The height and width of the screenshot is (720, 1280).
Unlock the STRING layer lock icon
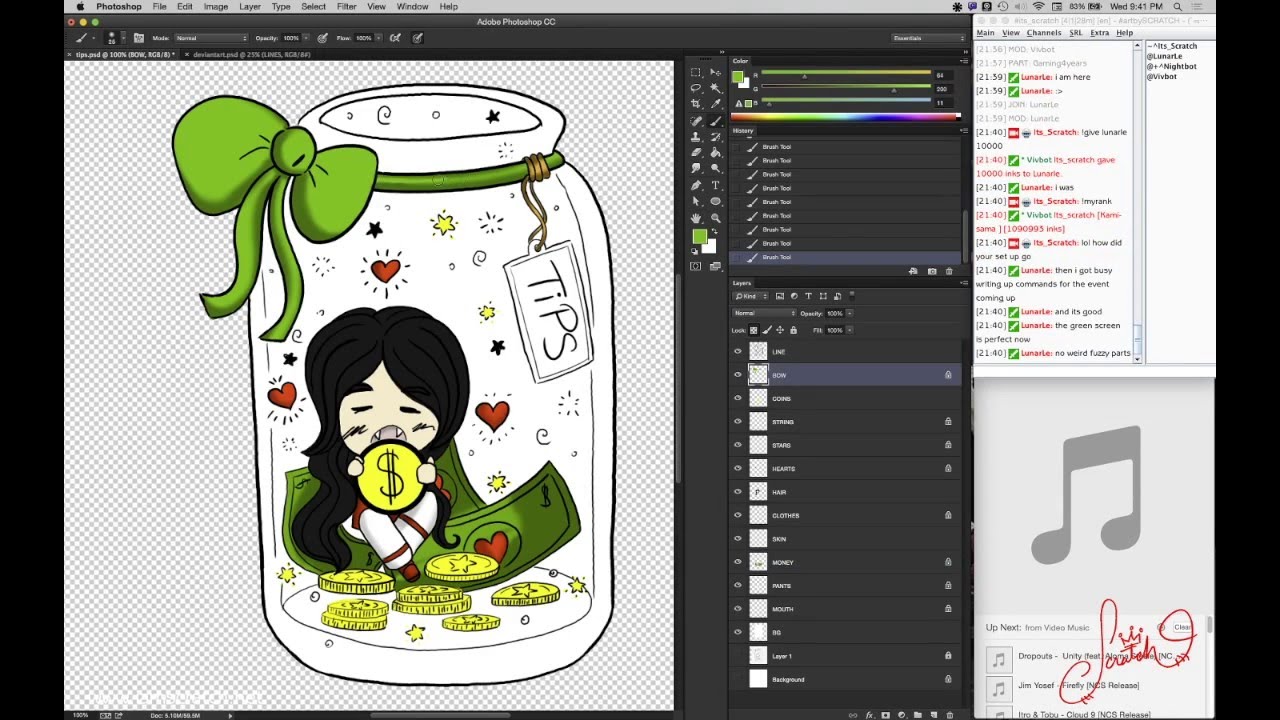point(948,421)
